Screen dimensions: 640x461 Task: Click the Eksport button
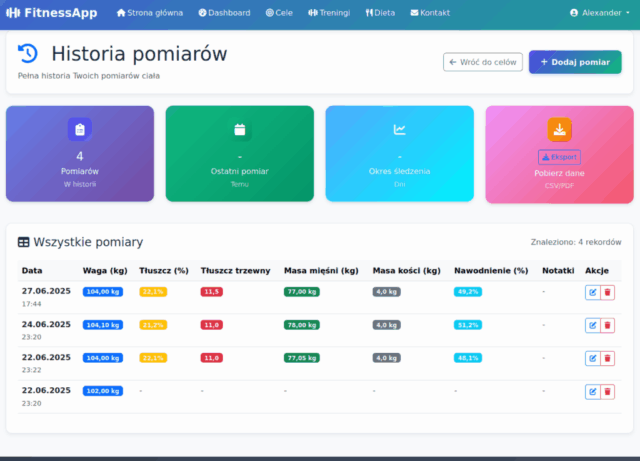(x=559, y=157)
